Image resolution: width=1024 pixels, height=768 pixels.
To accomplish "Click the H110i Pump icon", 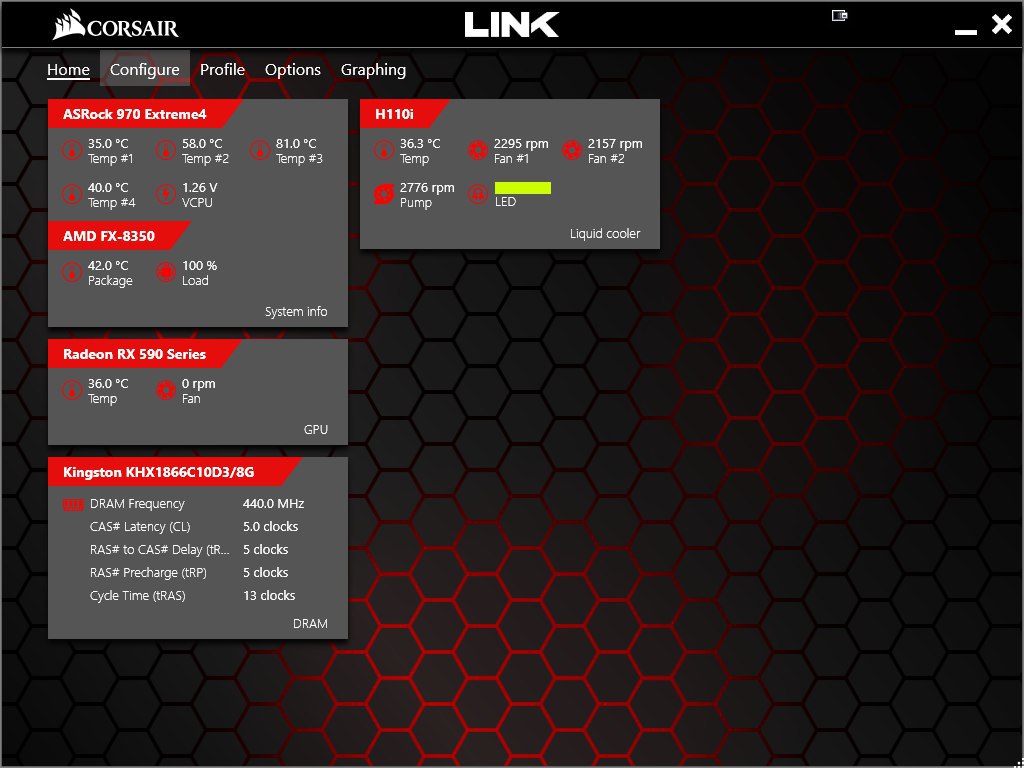I will (383, 195).
